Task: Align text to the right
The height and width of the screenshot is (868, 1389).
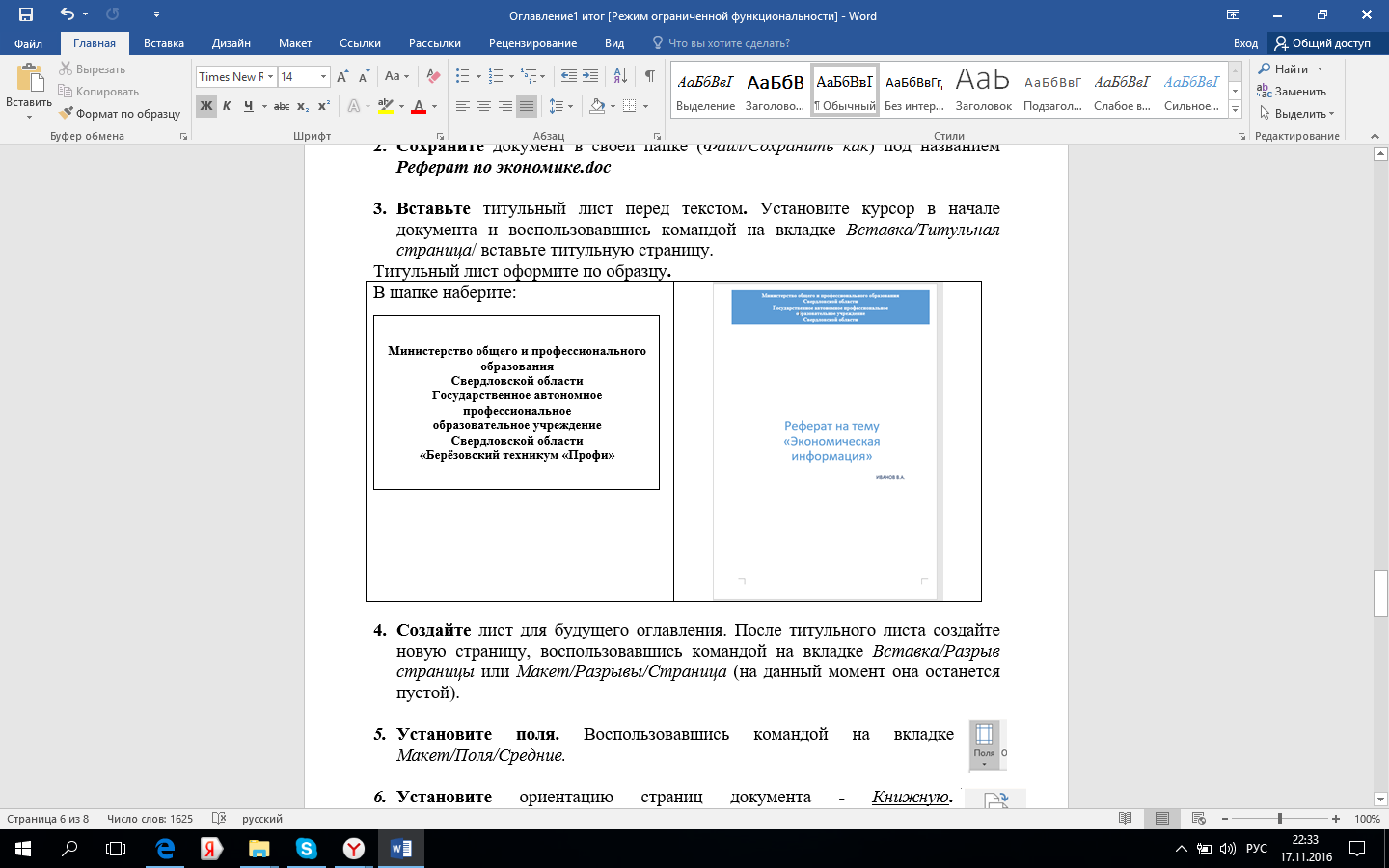Action: pyautogui.click(x=505, y=106)
